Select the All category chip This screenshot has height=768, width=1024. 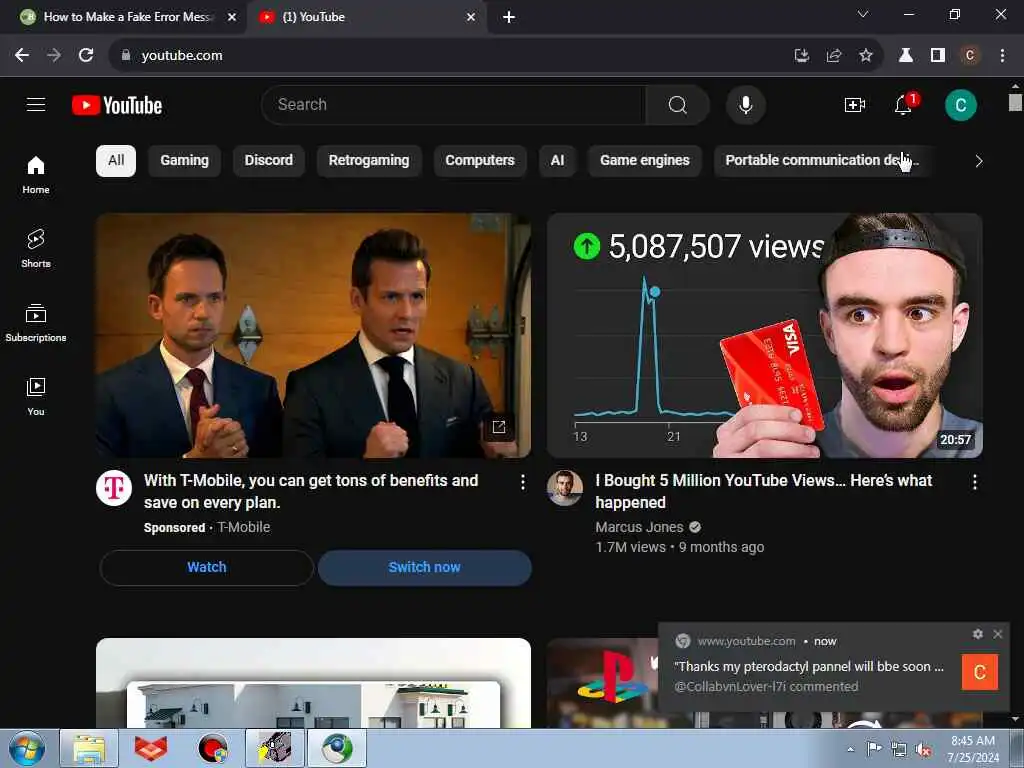116,161
